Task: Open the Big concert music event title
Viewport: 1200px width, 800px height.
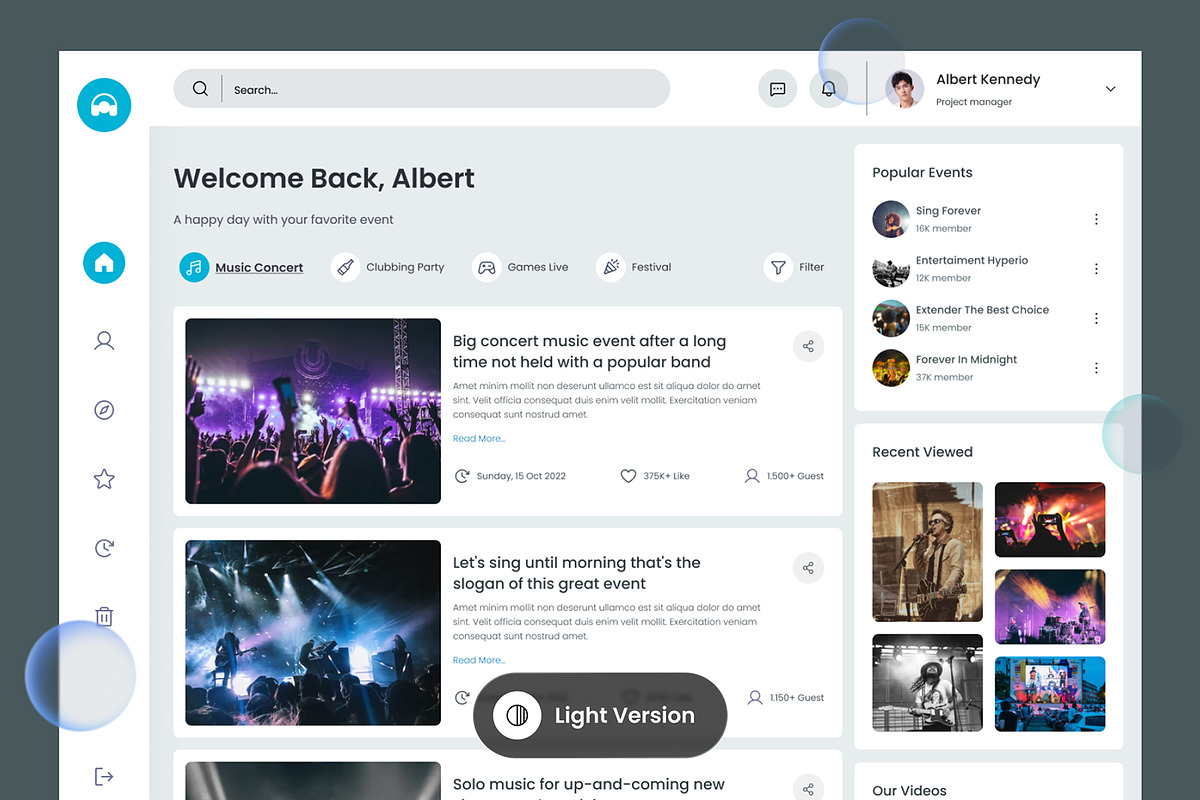Action: [590, 352]
